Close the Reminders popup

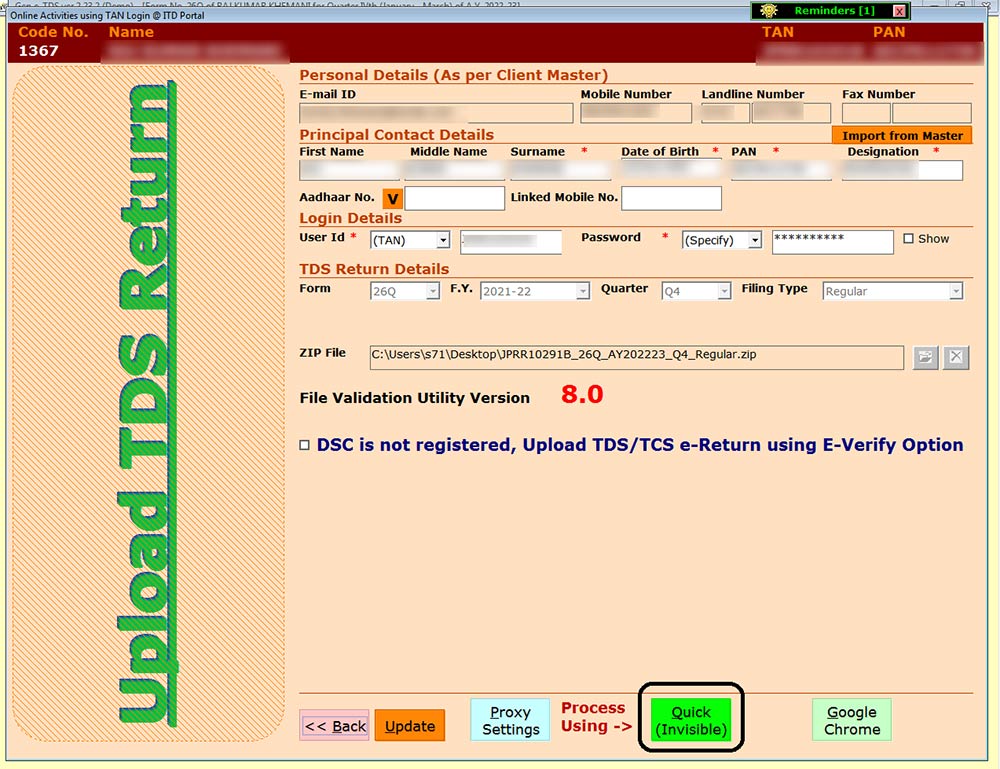click(x=899, y=11)
